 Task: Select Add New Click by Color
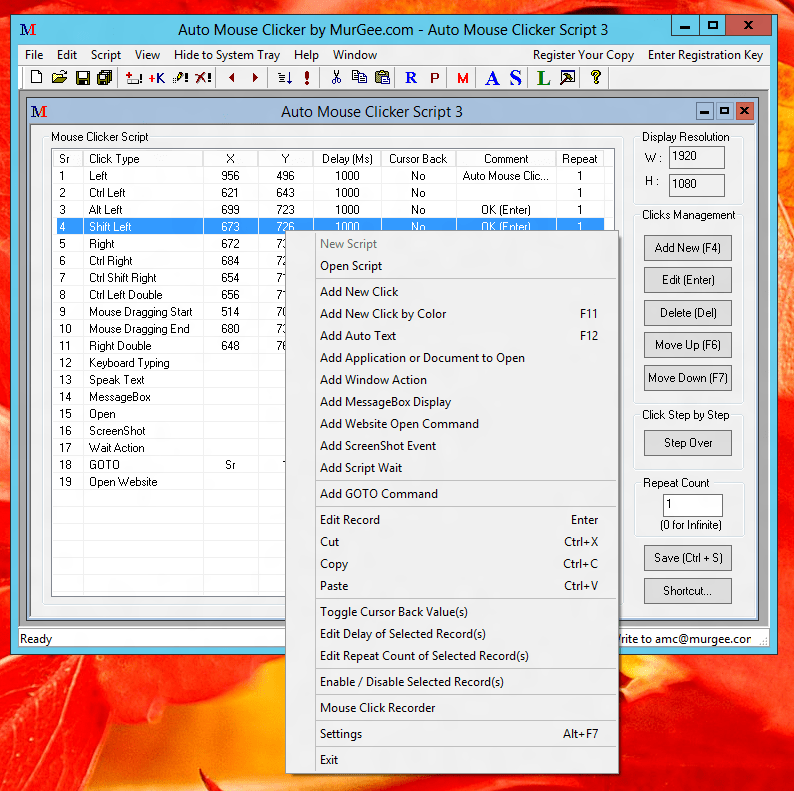pyautogui.click(x=452, y=314)
